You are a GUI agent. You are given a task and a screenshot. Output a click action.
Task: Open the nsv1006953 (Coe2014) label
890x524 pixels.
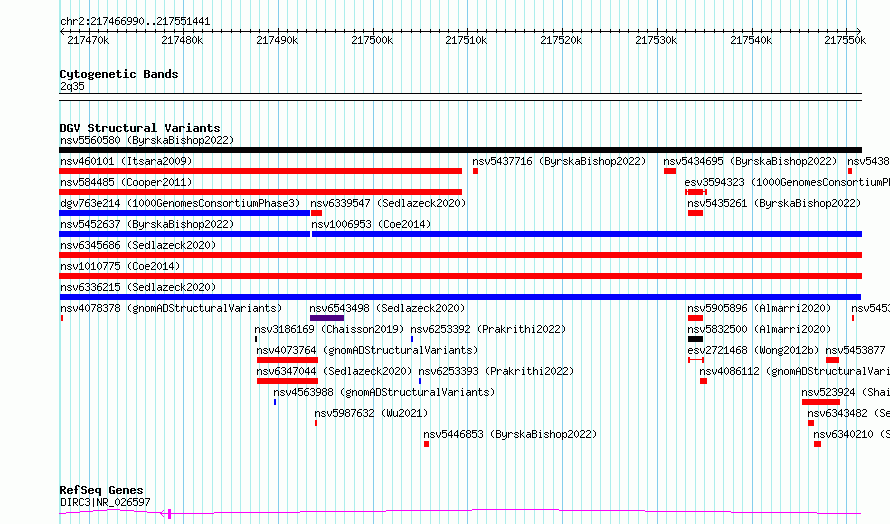tap(371, 224)
